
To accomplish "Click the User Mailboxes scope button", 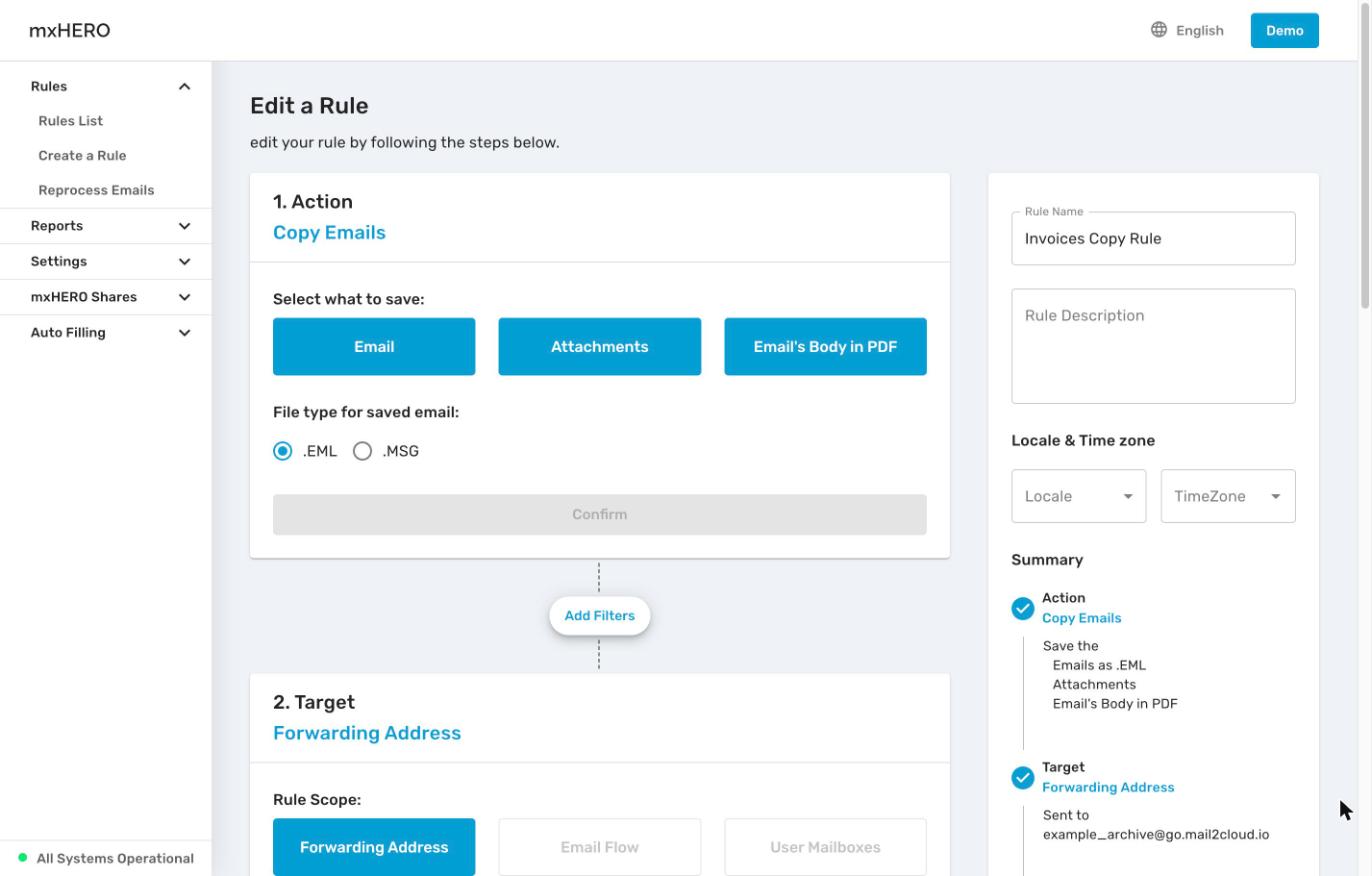I will [825, 847].
